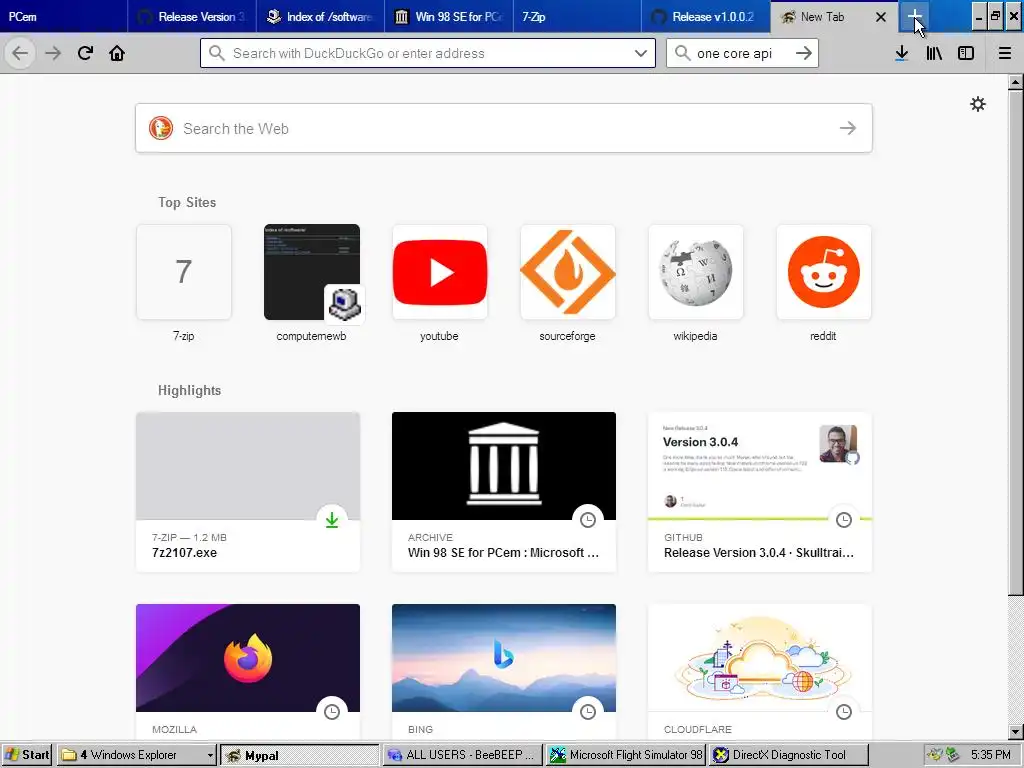Open Release Version 3.0.4 GitHub highlight
Viewport: 1024px width, 768px height.
point(760,492)
